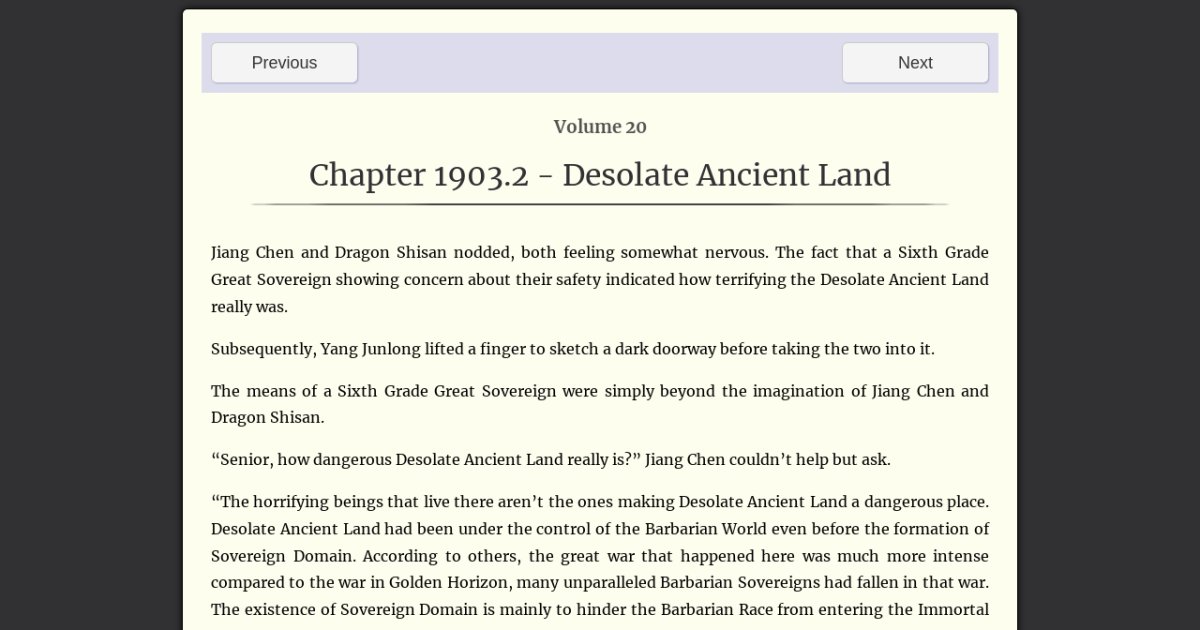The image size is (1200, 630).
Task: Click the paragraph beginning with 'Subsequently, Yang Junlong'
Action: coord(572,349)
